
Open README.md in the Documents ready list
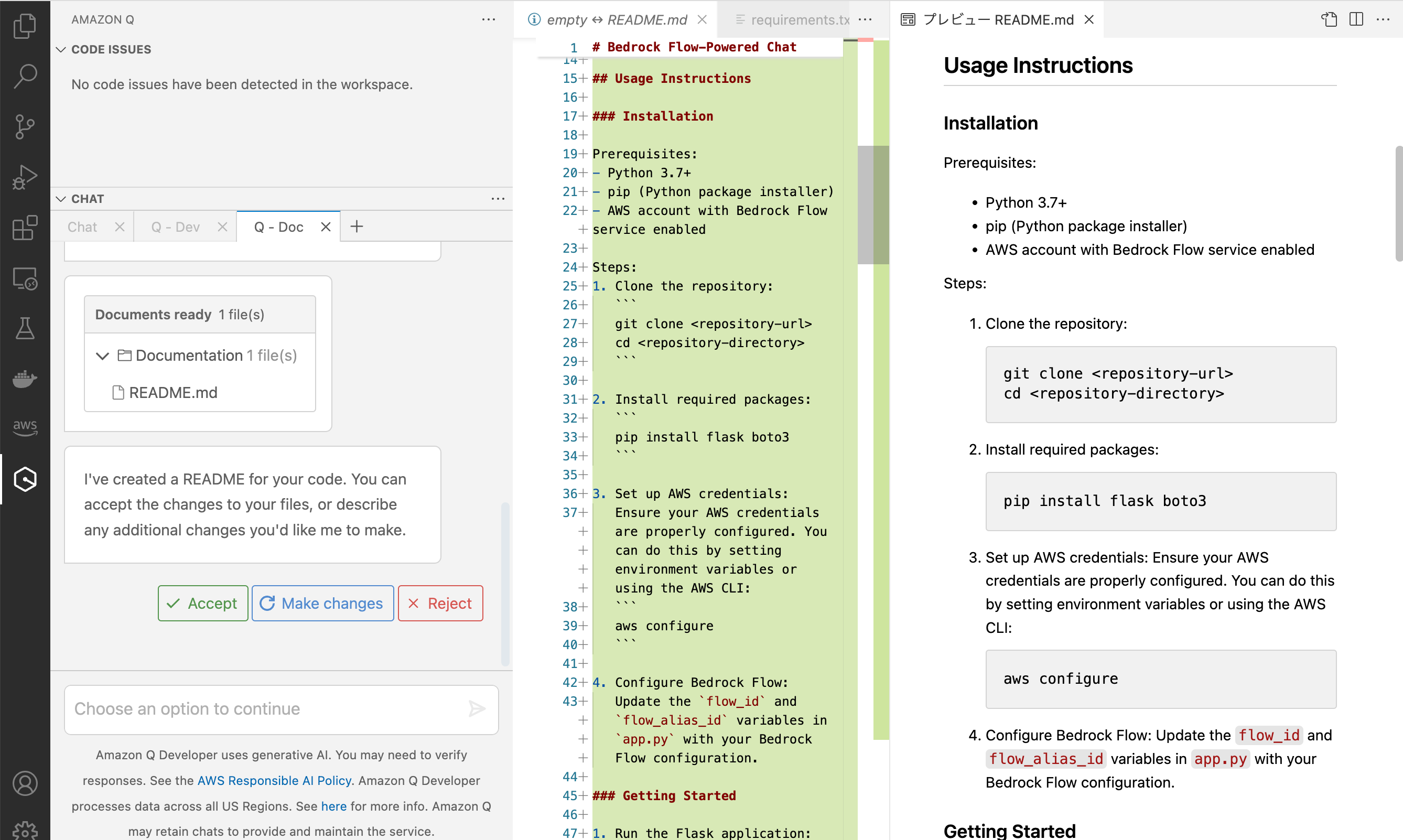173,392
